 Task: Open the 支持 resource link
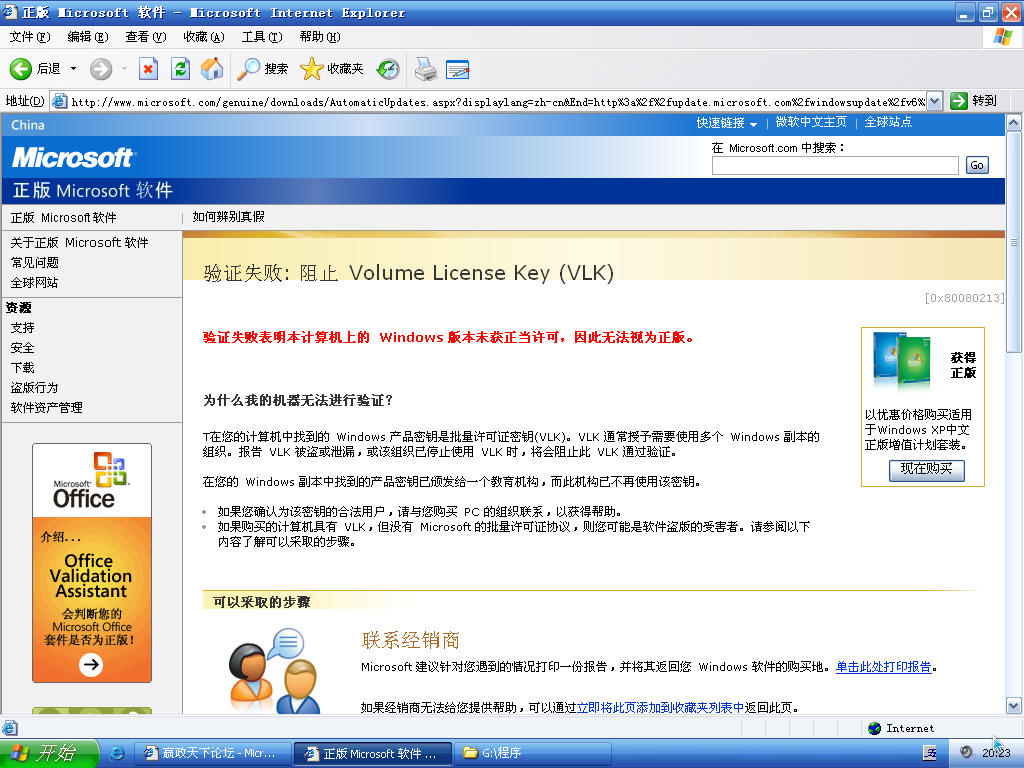point(22,328)
